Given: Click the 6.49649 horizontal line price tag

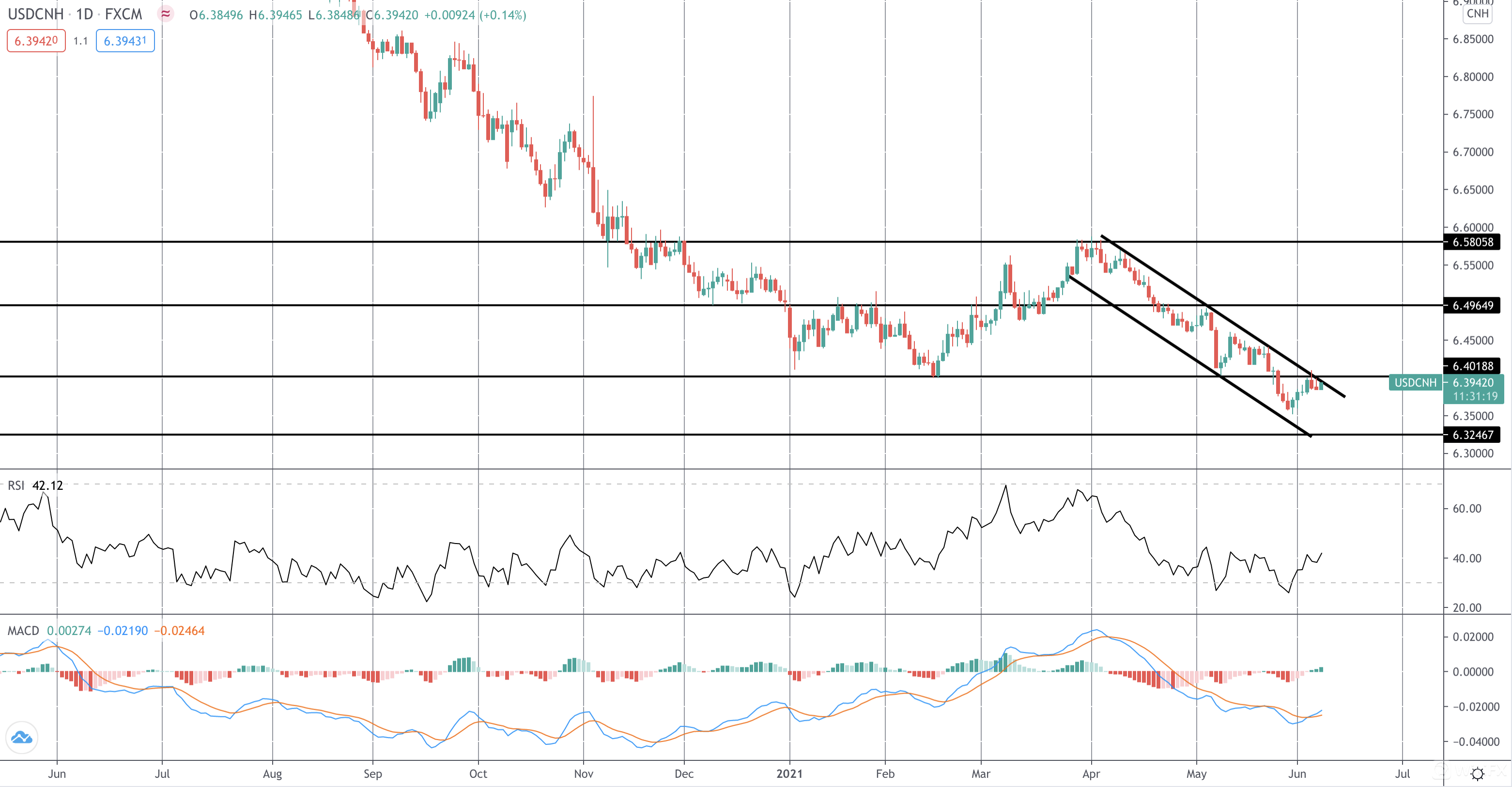Looking at the screenshot, I should tap(1472, 305).
